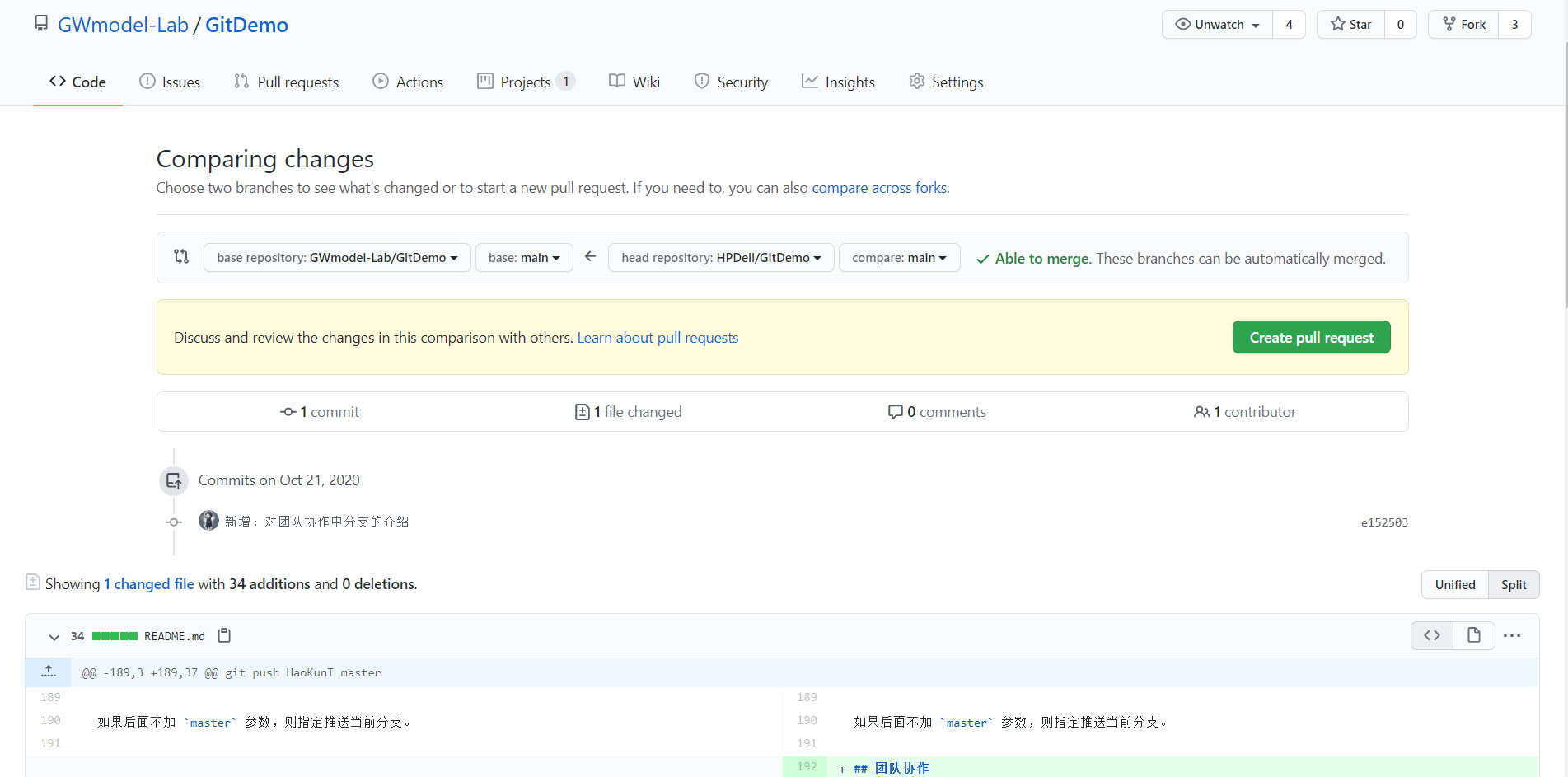Click the commit node icon next to 1 commit
This screenshot has height=777, width=1568.
coord(288,412)
